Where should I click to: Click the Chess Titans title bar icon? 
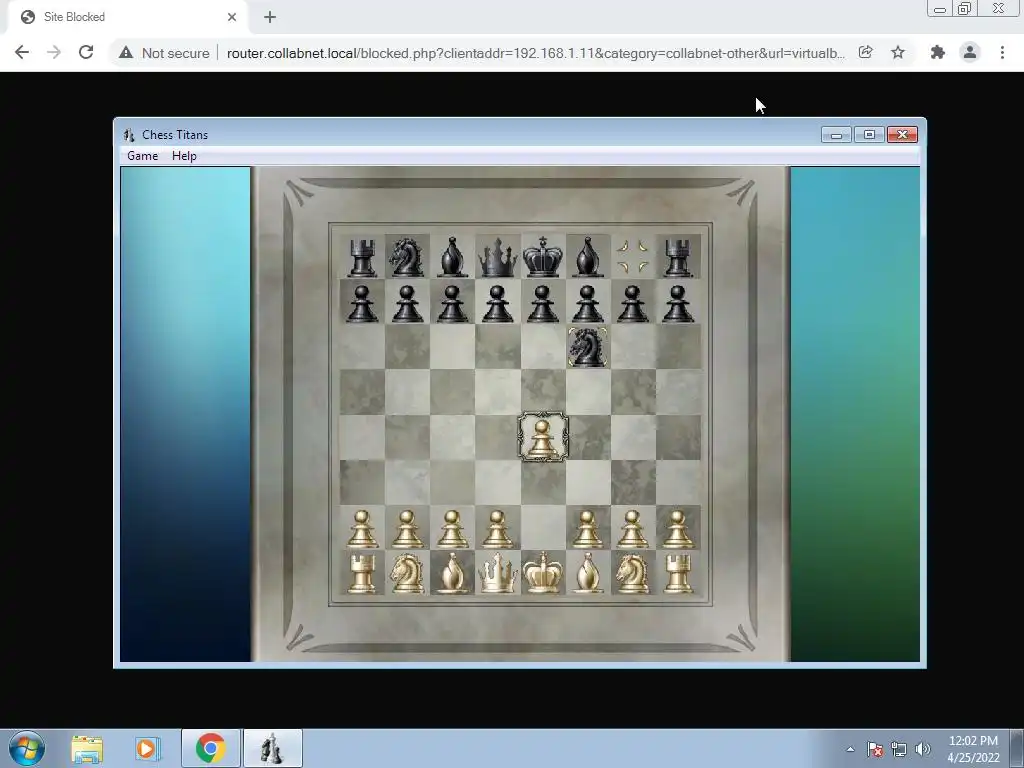click(x=129, y=135)
